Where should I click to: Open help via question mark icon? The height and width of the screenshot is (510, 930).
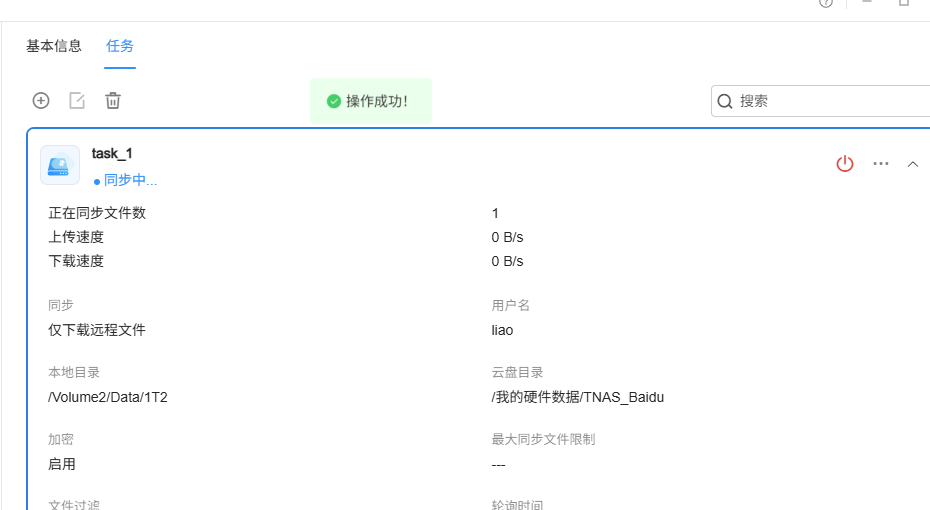[x=826, y=3]
